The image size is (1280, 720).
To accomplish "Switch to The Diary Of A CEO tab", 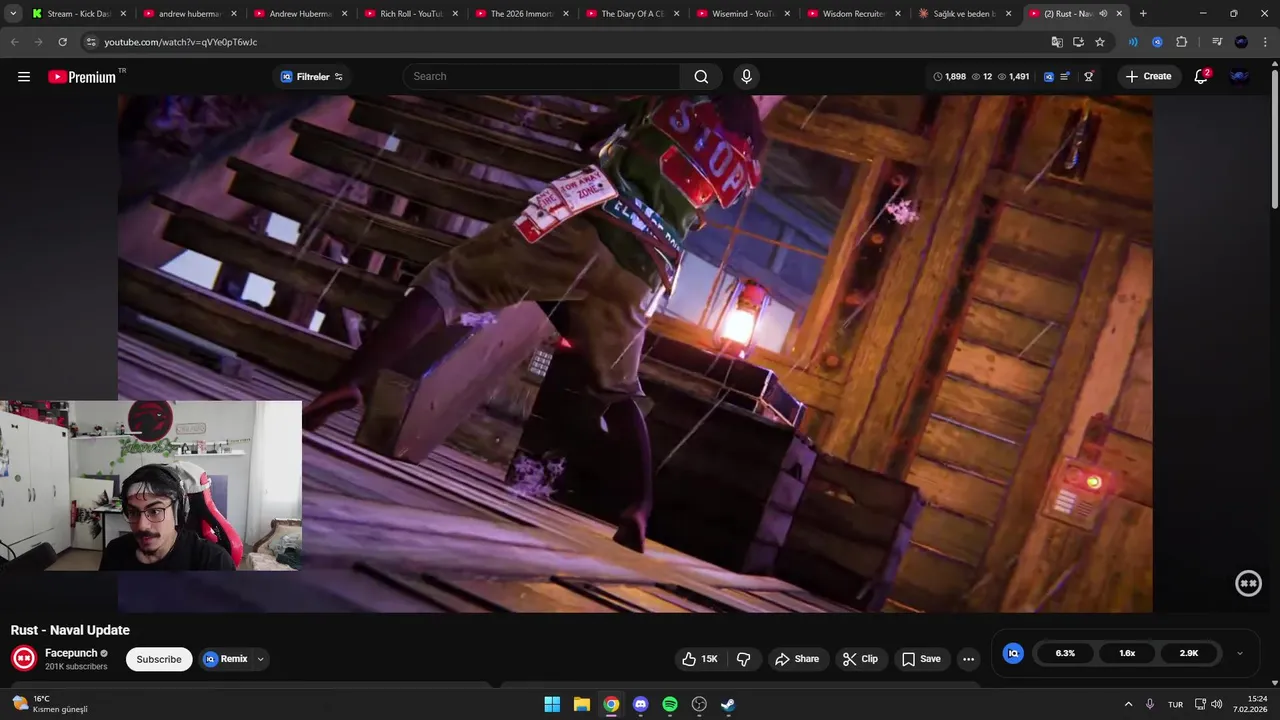I will tap(633, 14).
